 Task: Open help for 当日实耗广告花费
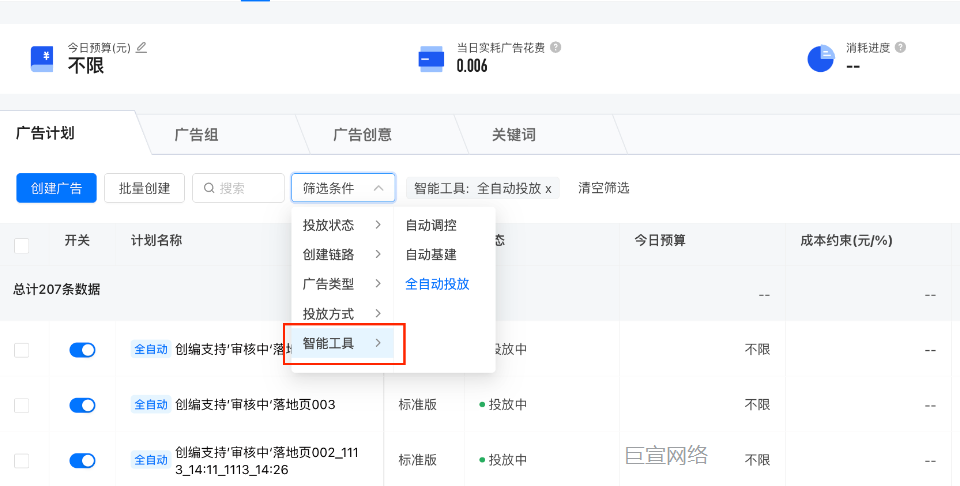click(555, 47)
